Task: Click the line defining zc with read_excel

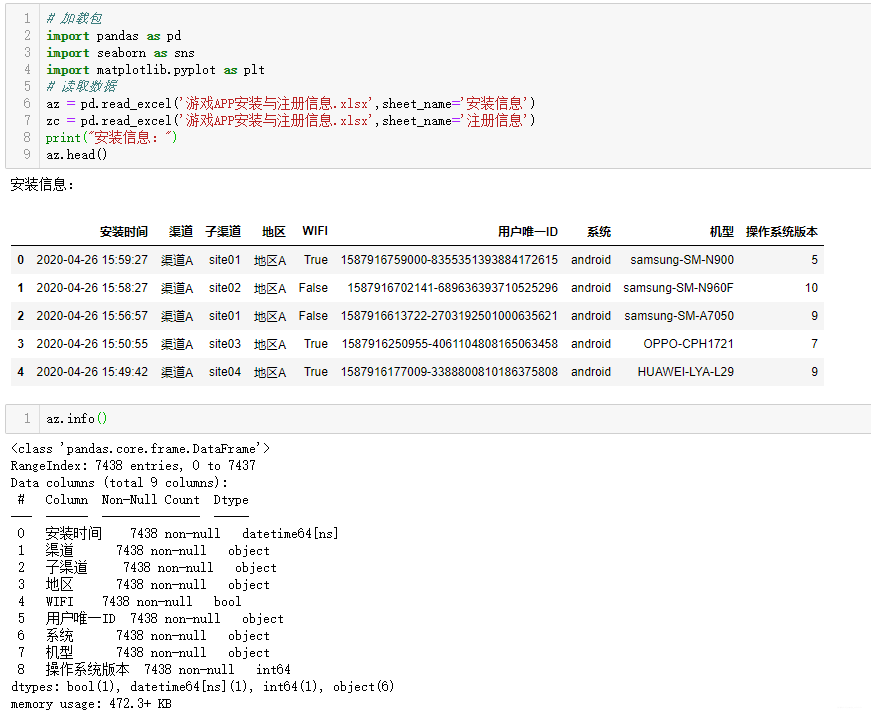Action: (x=291, y=120)
